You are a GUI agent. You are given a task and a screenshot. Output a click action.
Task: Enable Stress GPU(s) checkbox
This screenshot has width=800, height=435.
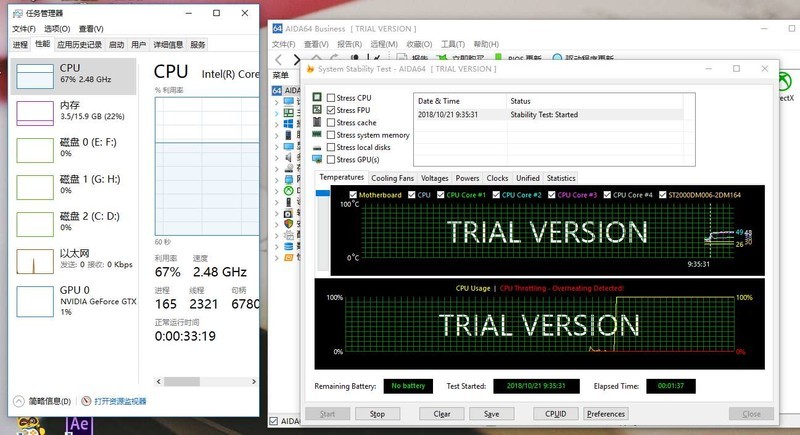tap(331, 160)
